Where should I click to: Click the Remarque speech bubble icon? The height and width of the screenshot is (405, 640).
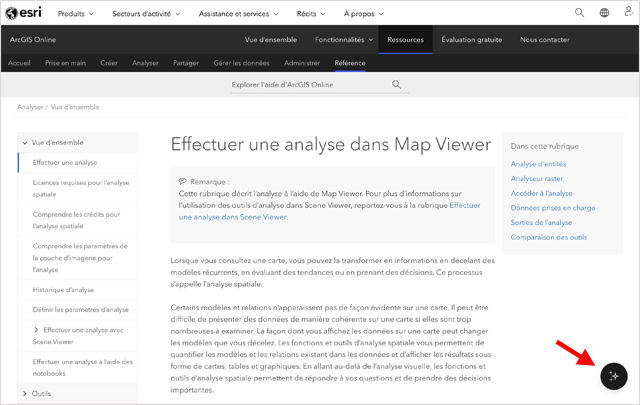pos(182,181)
